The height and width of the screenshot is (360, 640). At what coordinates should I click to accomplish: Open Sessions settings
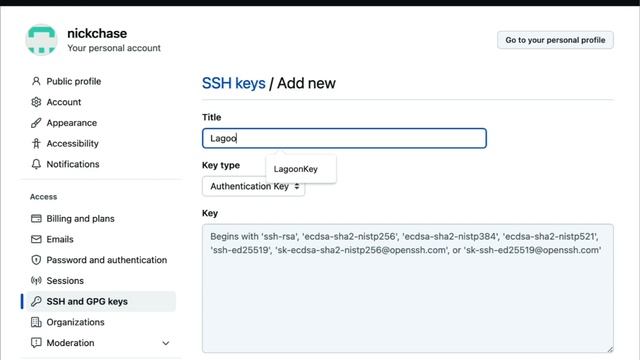click(x=65, y=281)
